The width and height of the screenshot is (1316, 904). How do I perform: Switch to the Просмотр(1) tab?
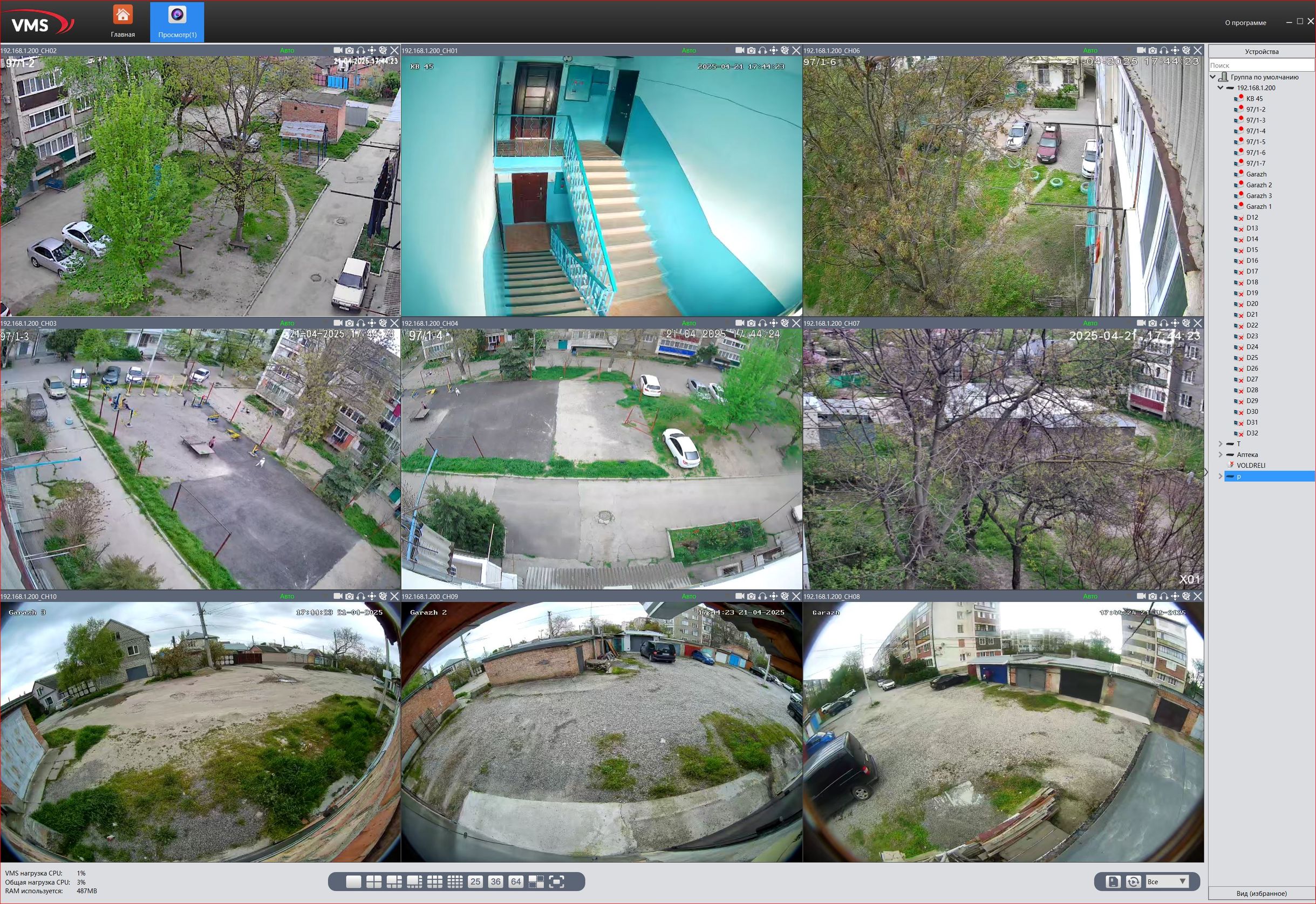(178, 22)
